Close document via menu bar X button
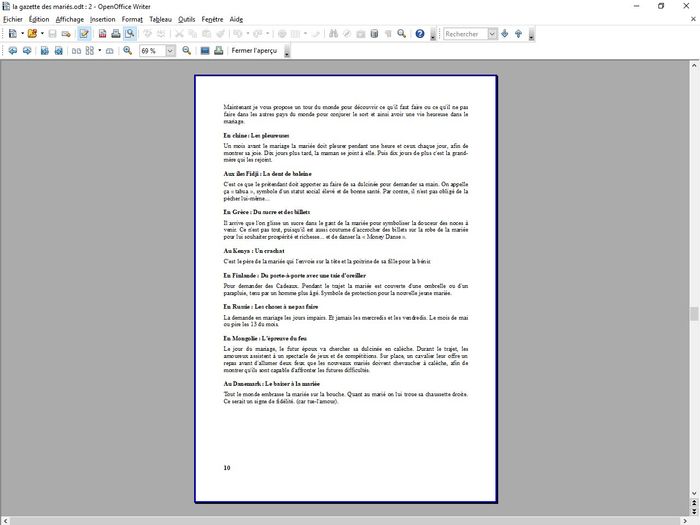Viewport: 700px width, 525px height. (693, 19)
